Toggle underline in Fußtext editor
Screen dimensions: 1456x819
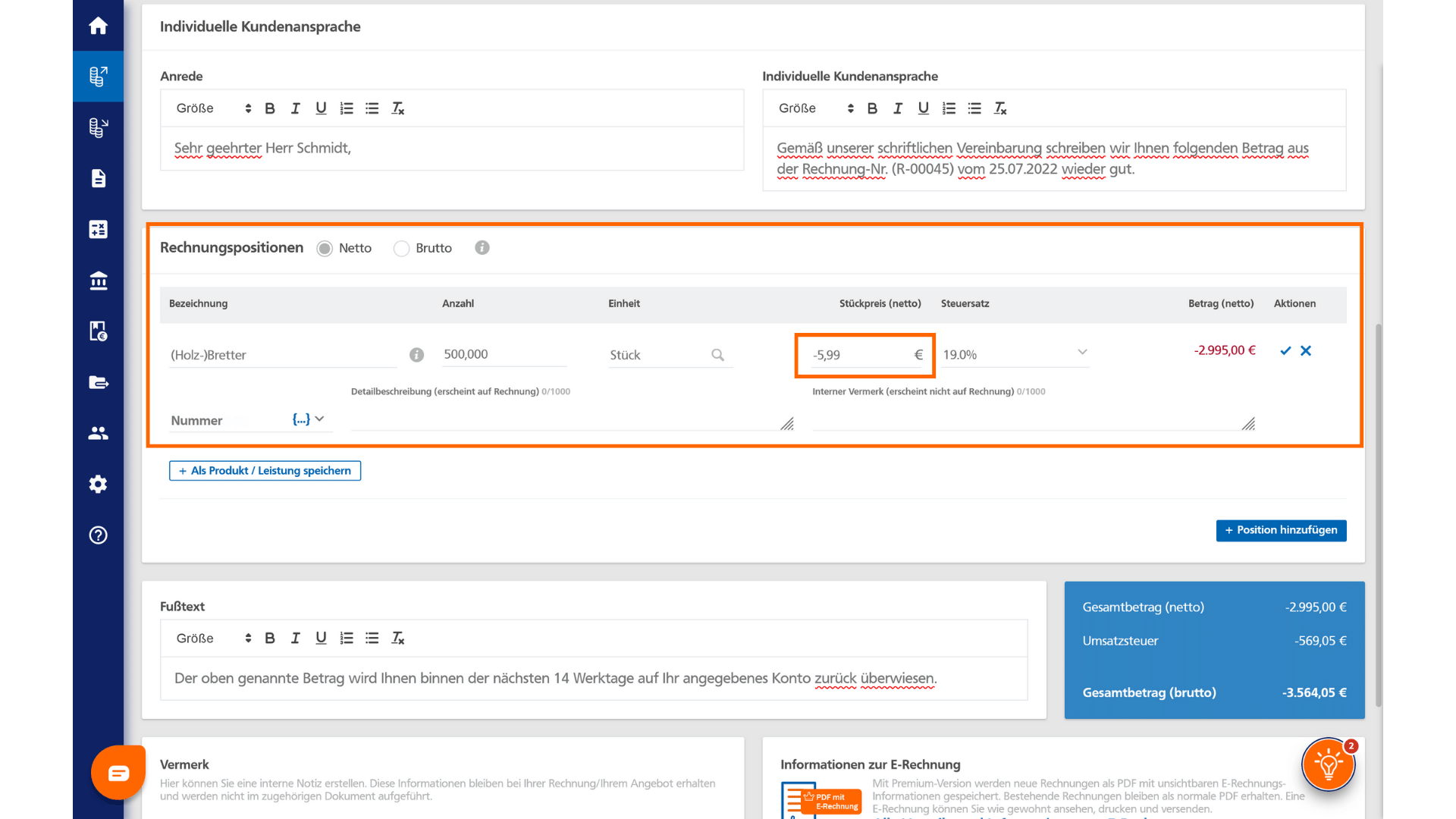pos(321,639)
